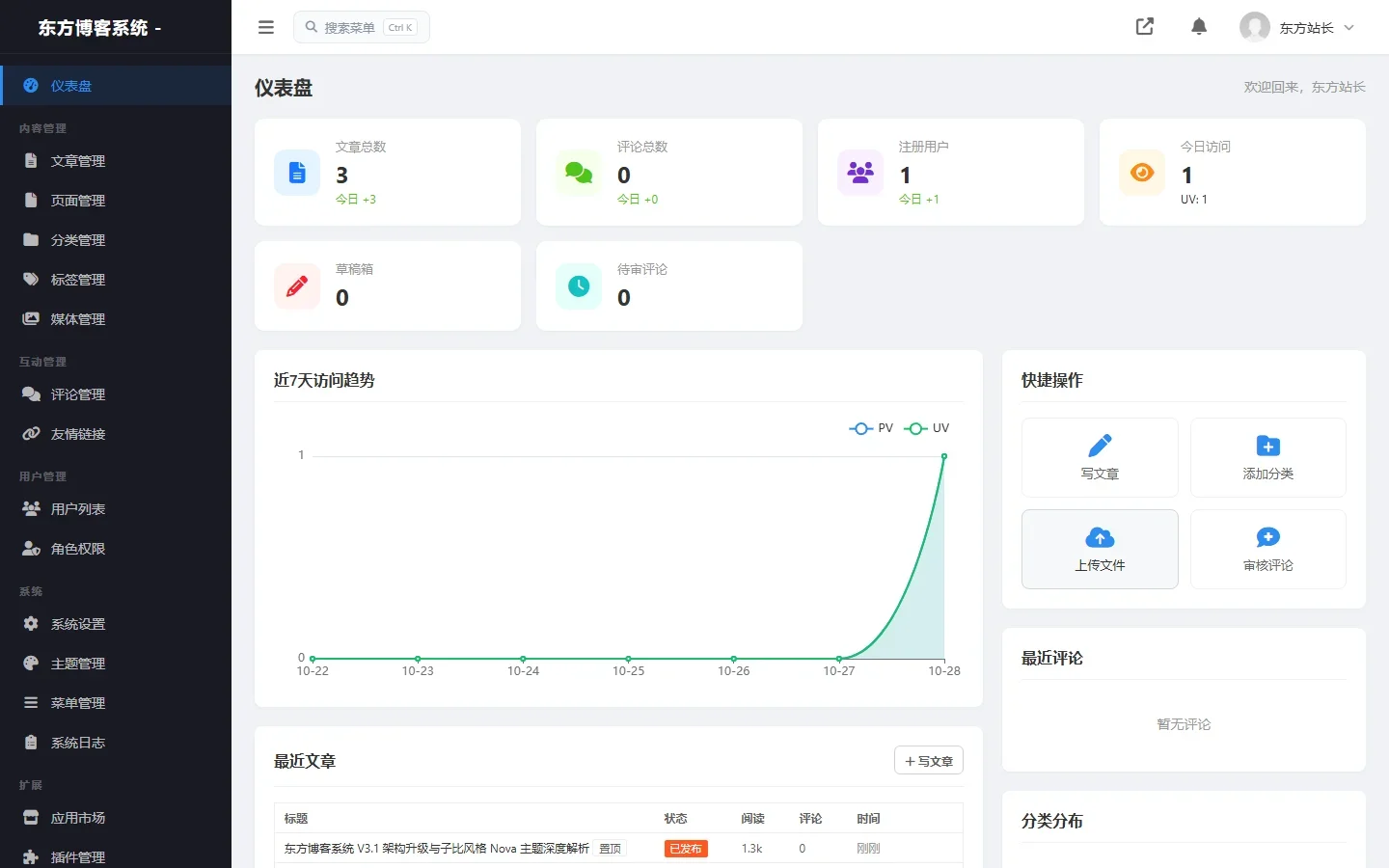Click the green chat icon for 评论总数

coord(579,173)
